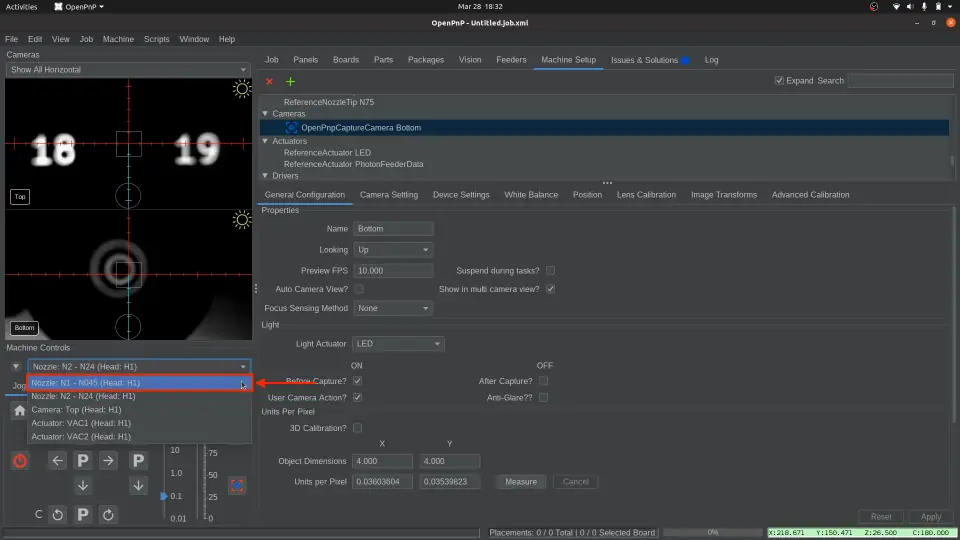The image size is (960, 540).
Task: Jog left with the left arrow button
Action: [58, 460]
